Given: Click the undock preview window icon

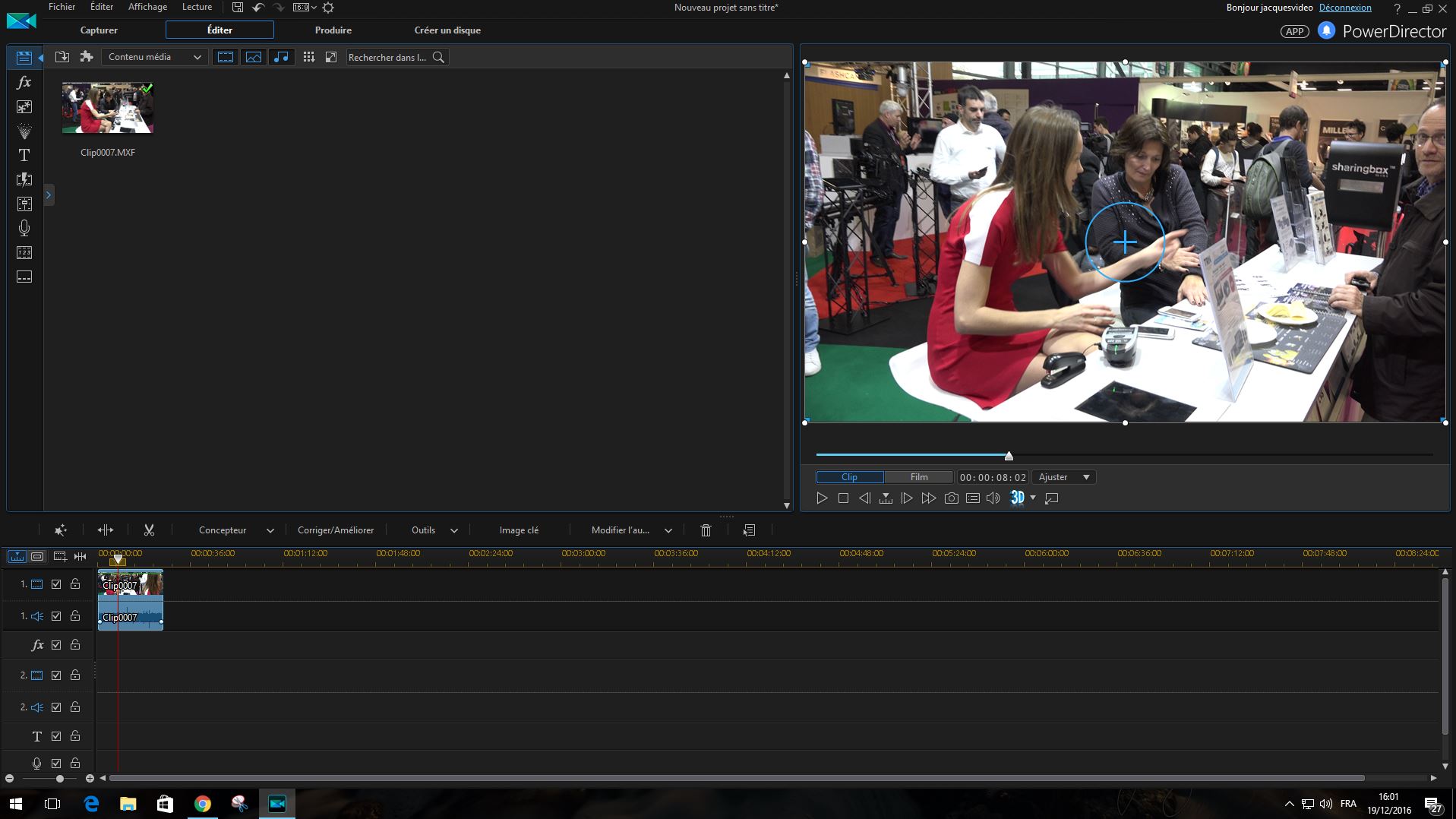Looking at the screenshot, I should [1052, 498].
